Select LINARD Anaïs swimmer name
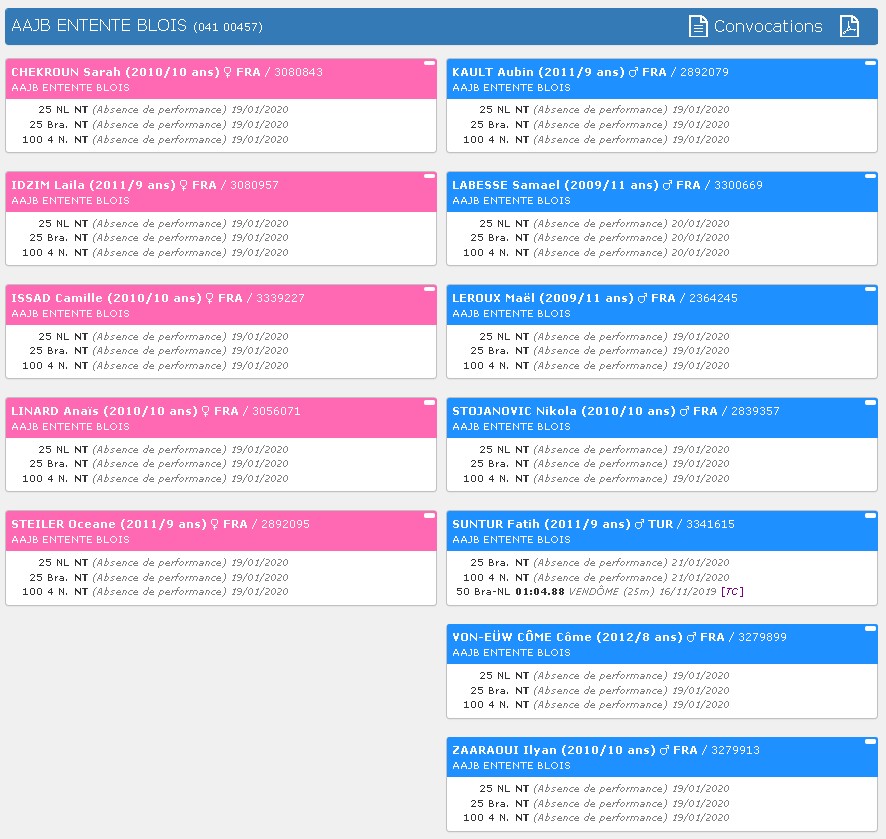Viewport: 886px width, 839px height. tap(55, 411)
